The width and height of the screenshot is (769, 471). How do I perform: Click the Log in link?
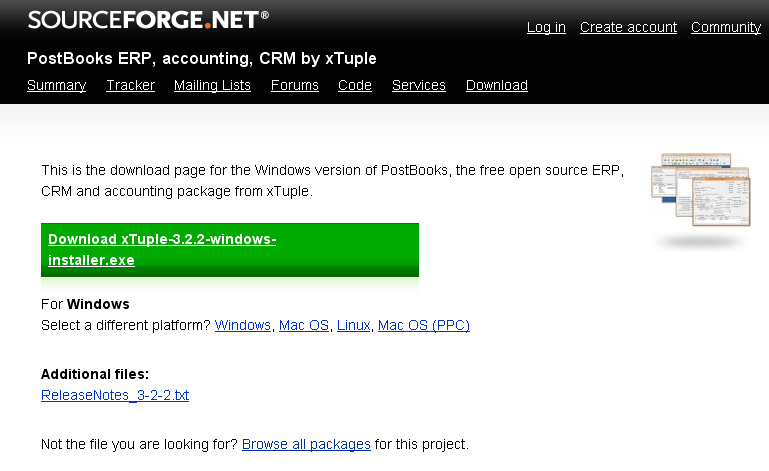[x=546, y=27]
